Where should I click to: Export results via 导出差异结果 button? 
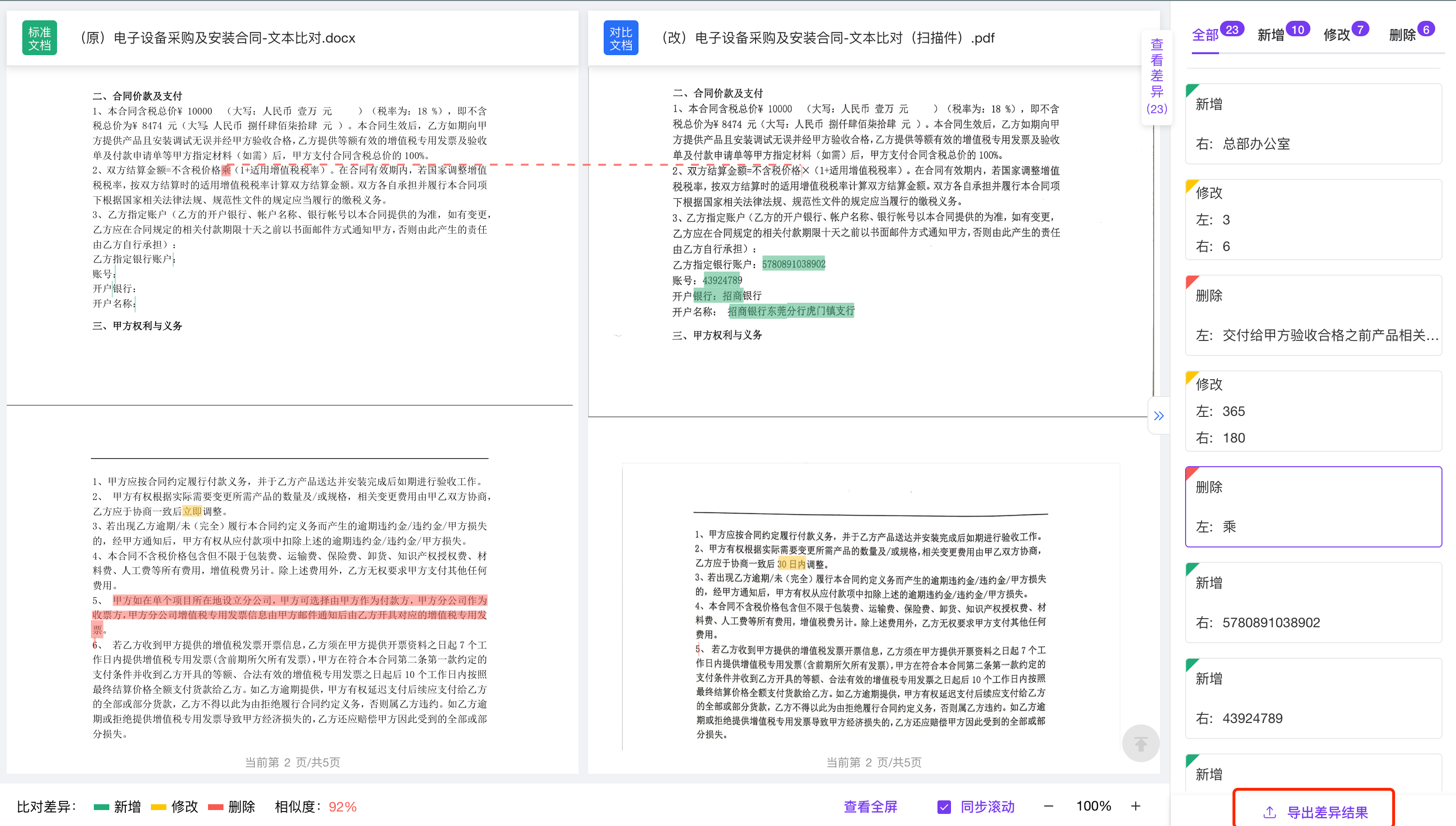(1314, 812)
